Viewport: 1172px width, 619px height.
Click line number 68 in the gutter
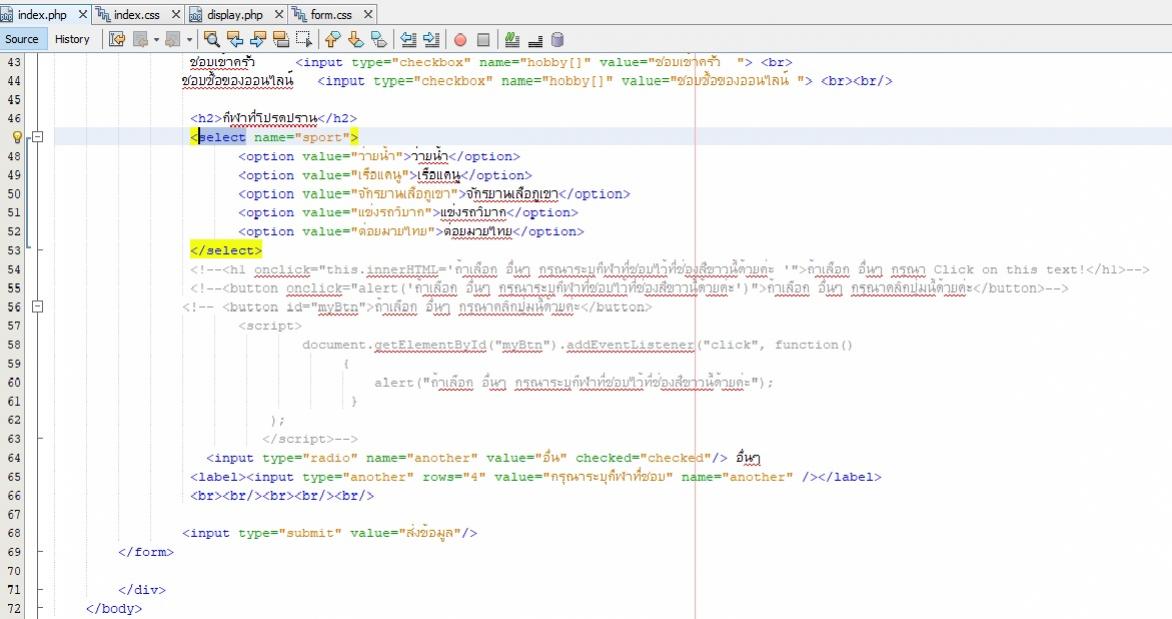click(x=14, y=533)
